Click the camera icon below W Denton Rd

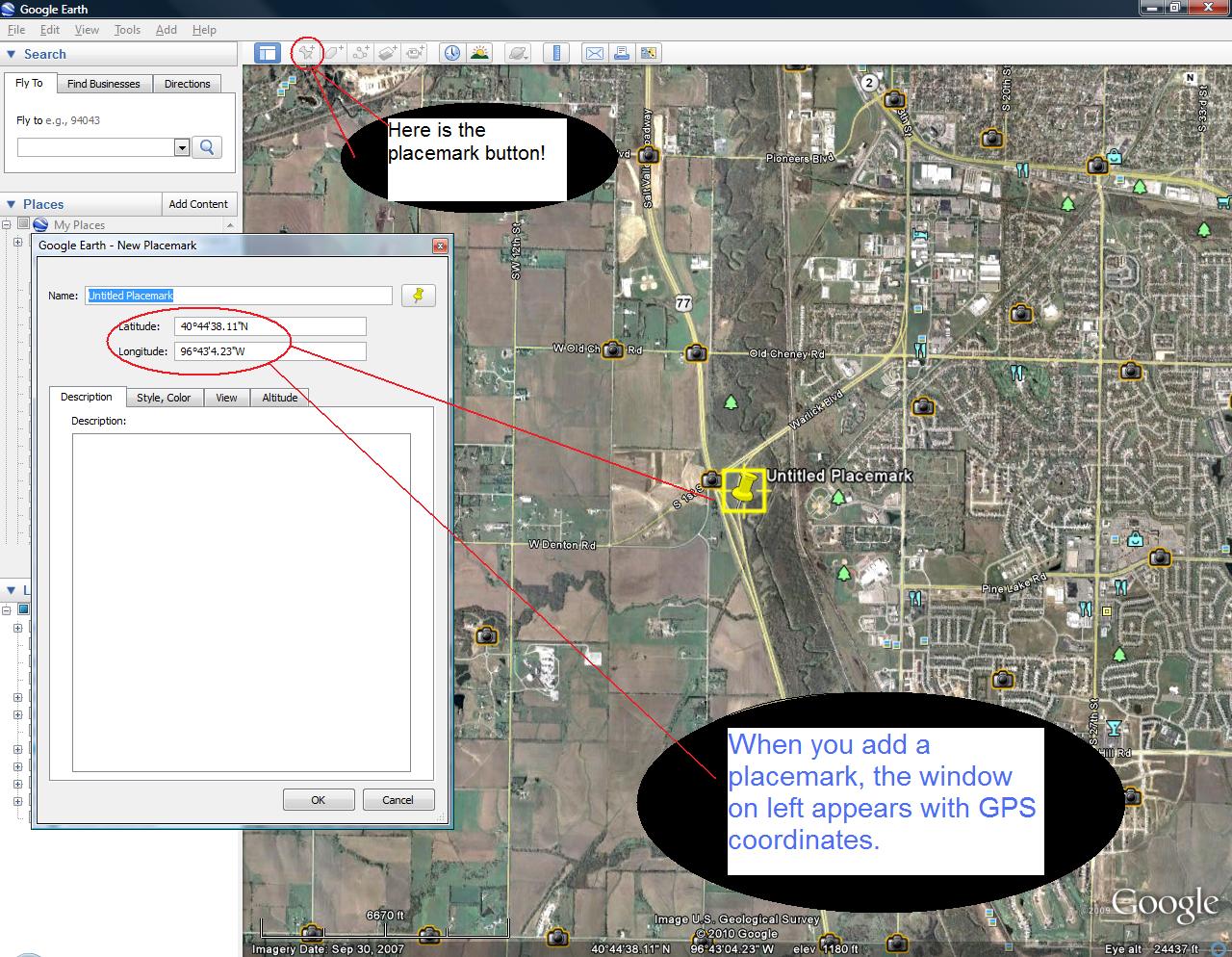(486, 635)
